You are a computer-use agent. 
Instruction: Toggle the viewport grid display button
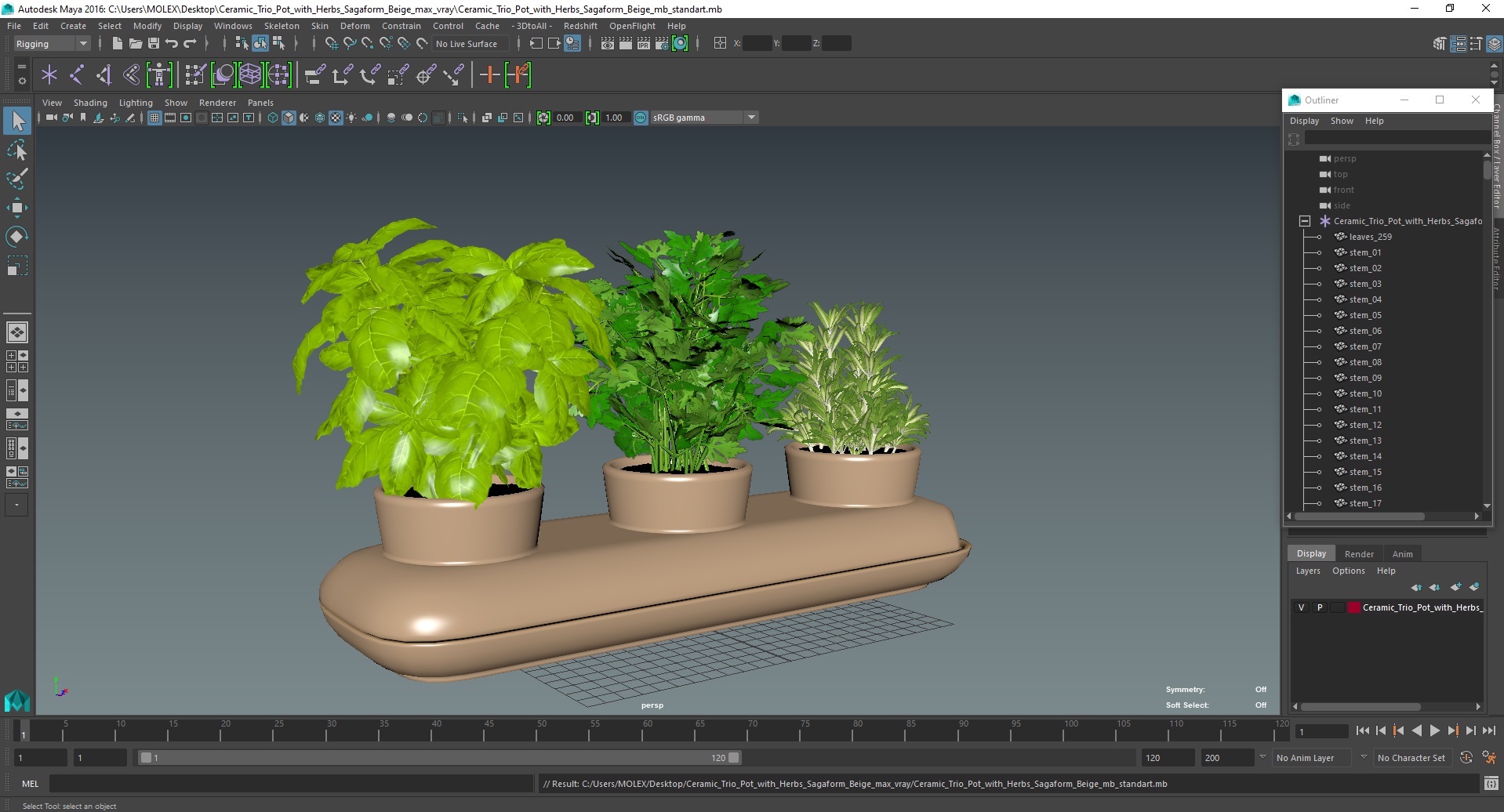point(154,118)
